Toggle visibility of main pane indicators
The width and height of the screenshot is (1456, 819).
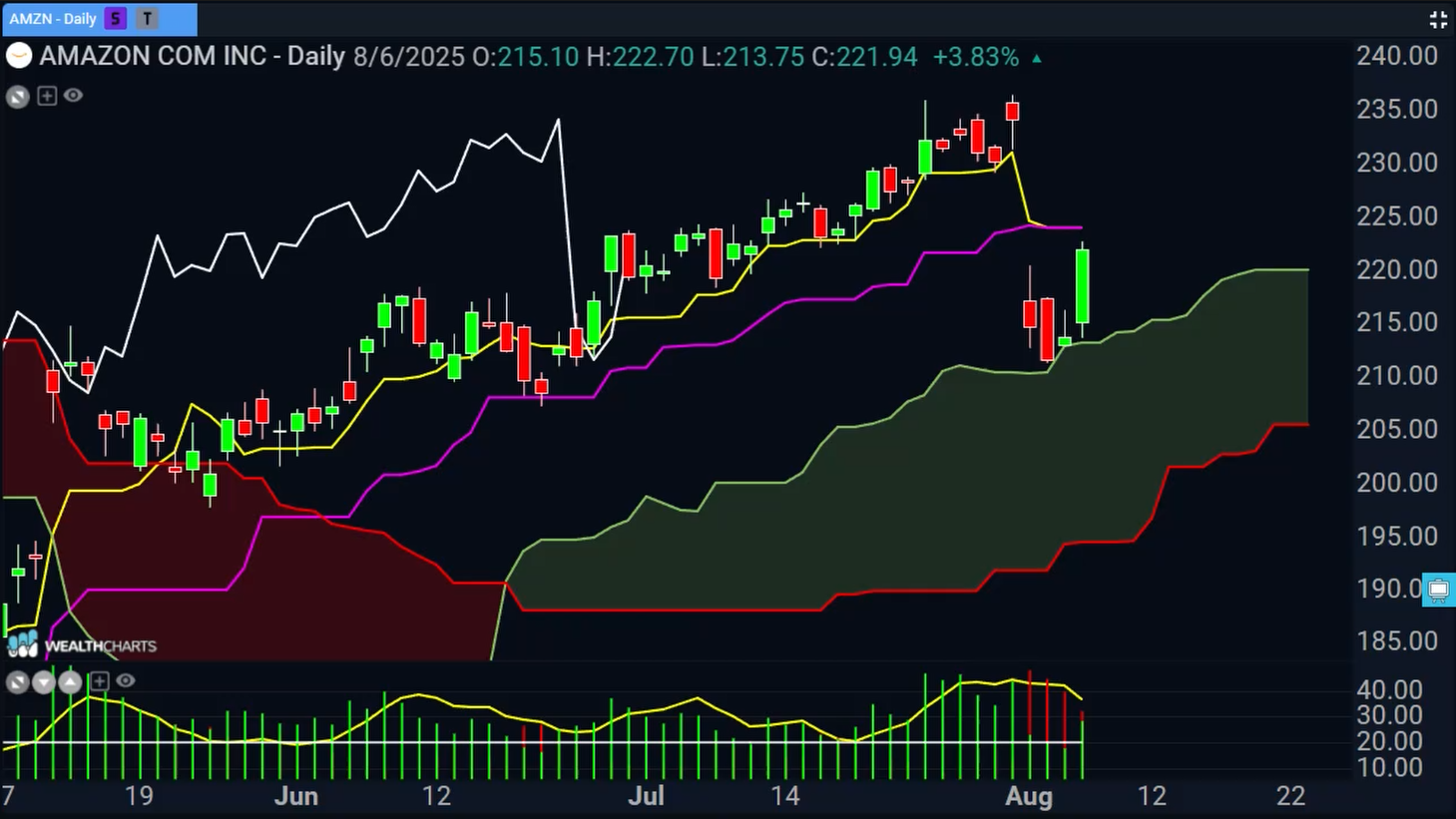73,96
